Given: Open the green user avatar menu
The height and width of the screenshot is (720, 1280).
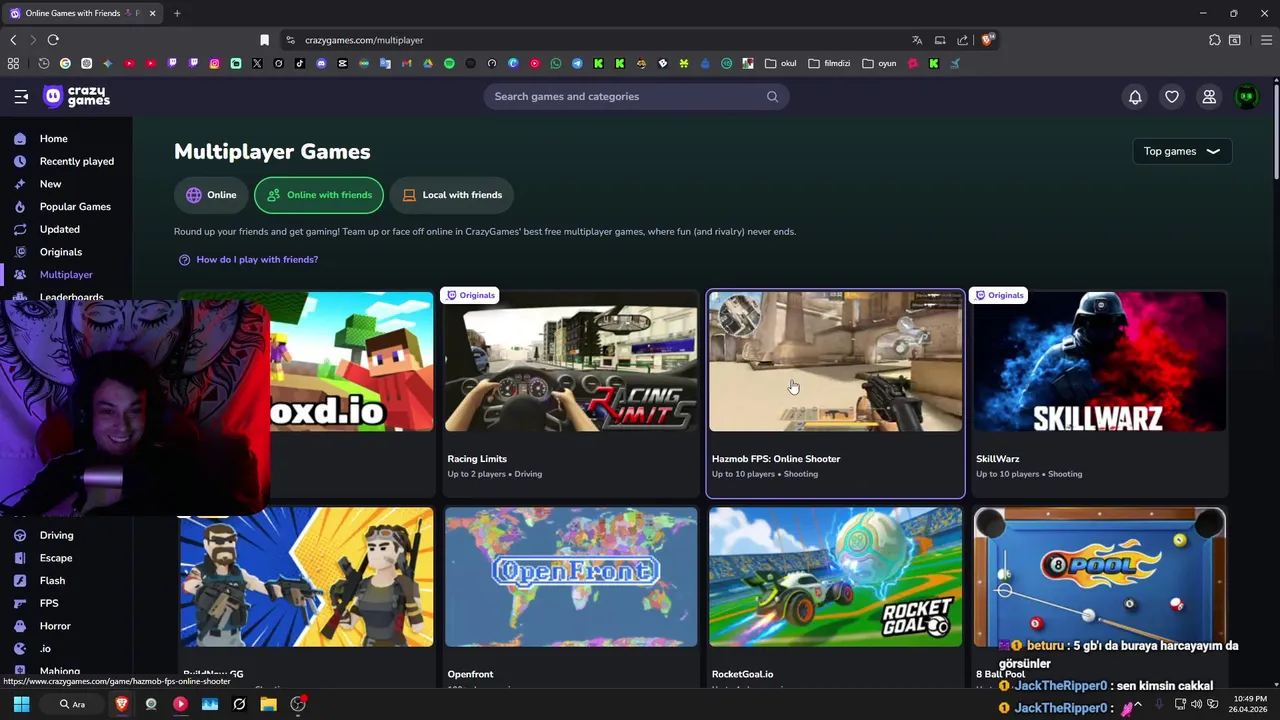Looking at the screenshot, I should pyautogui.click(x=1246, y=97).
